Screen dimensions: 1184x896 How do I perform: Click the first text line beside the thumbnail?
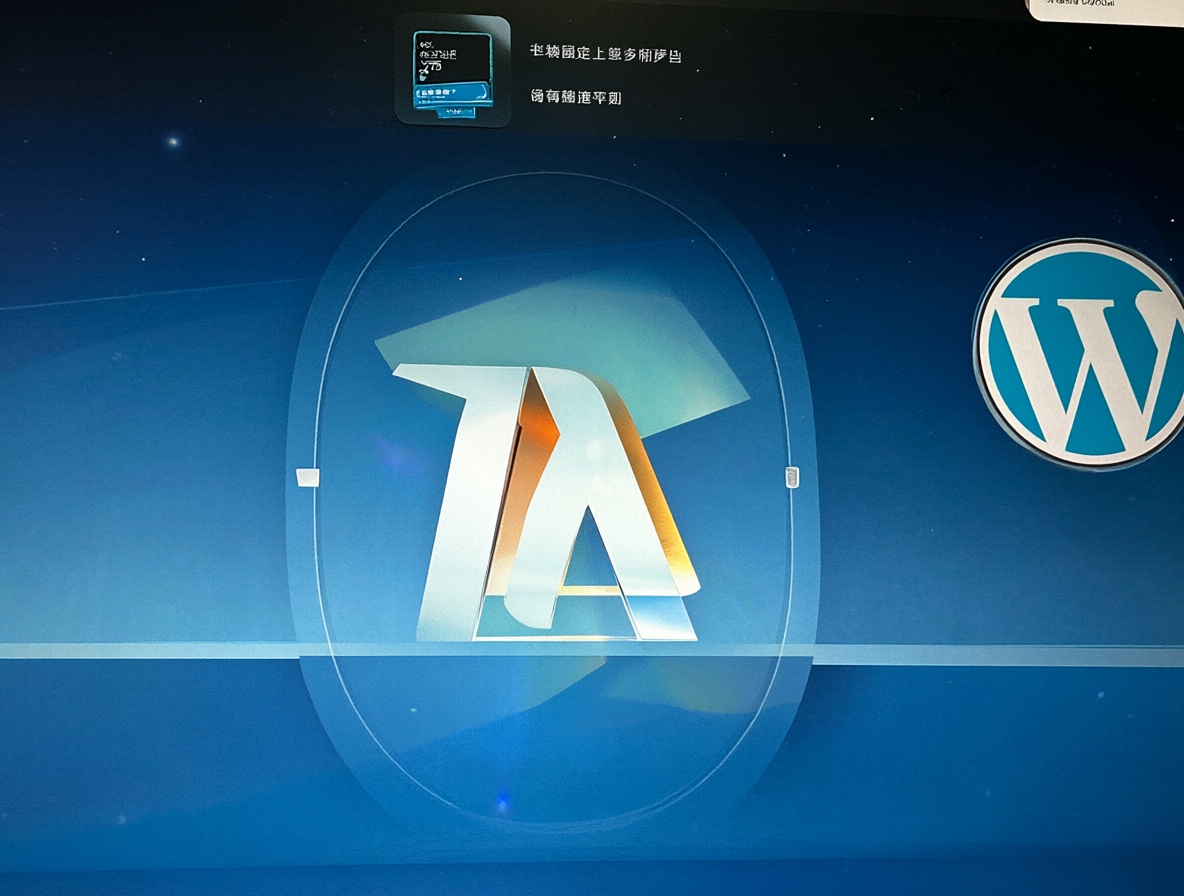pyautogui.click(x=605, y=54)
